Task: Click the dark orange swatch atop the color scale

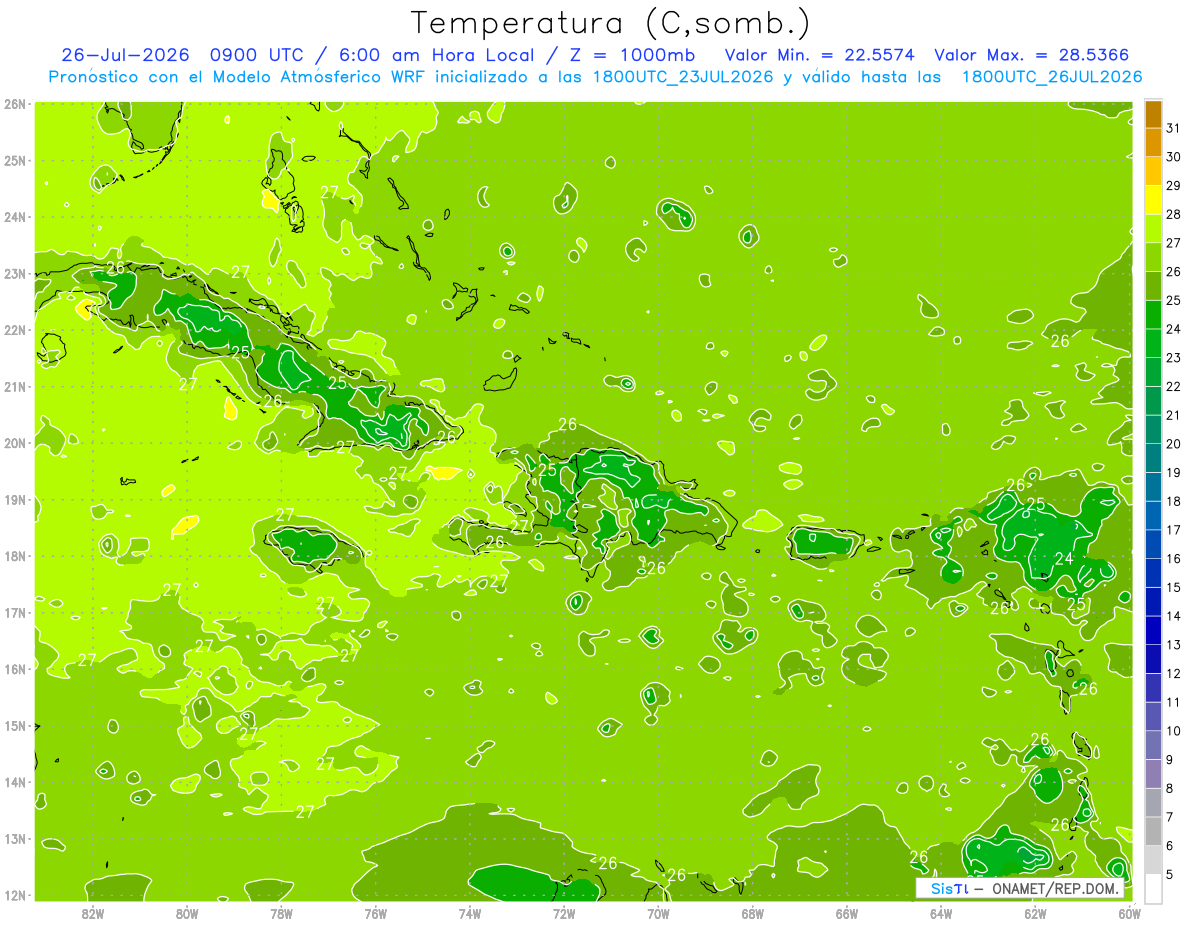Action: tap(1153, 114)
